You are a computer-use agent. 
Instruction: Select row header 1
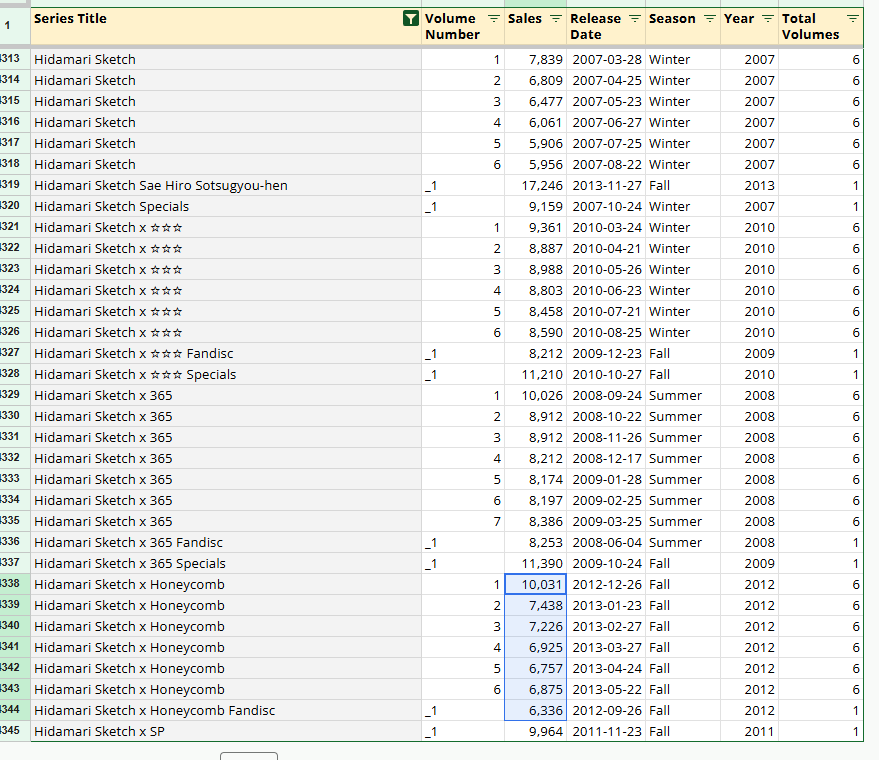[15, 26]
